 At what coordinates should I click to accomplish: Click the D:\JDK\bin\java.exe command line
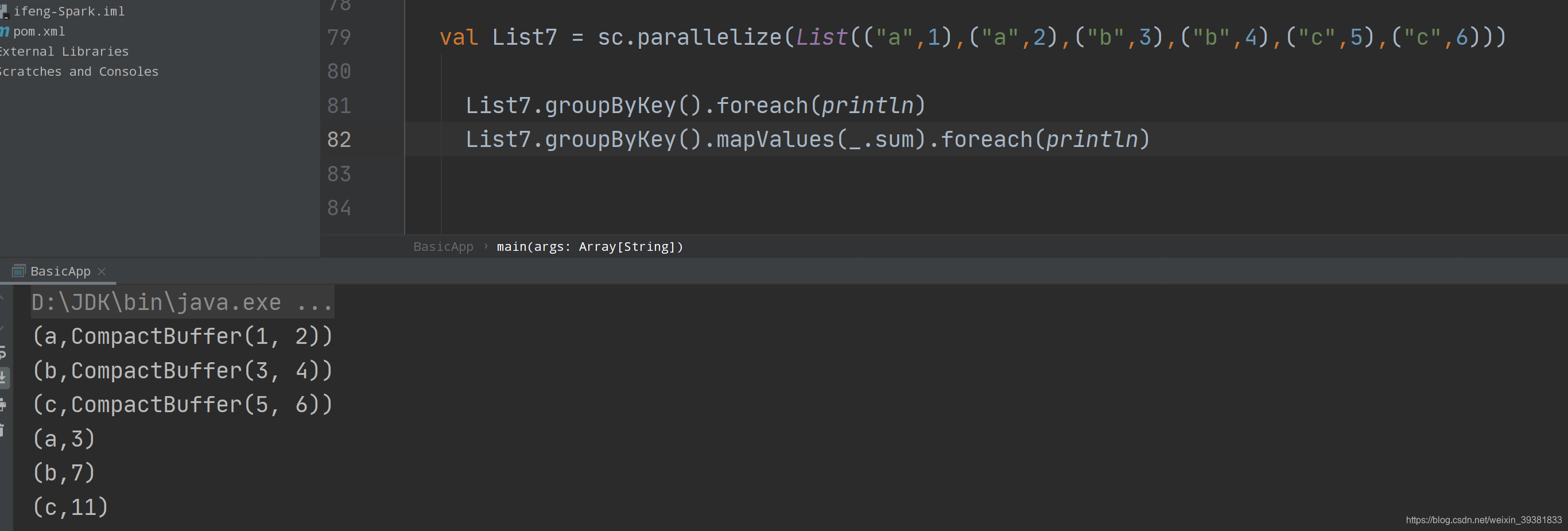click(x=182, y=302)
